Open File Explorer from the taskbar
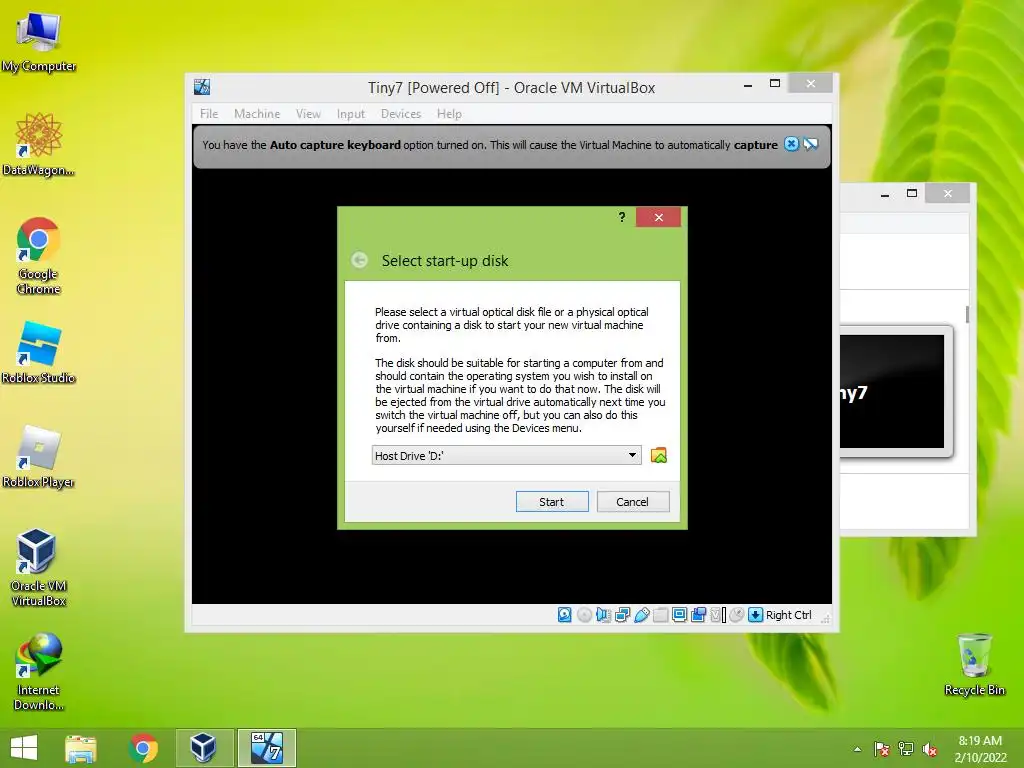1024x768 pixels. [81, 748]
